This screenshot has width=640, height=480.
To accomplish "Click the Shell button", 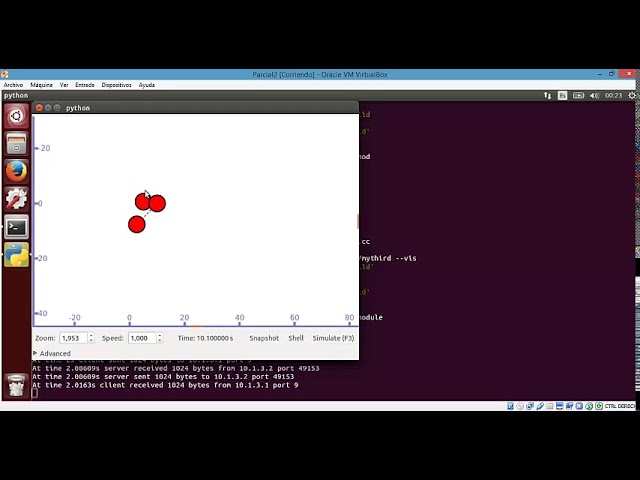I will click(x=296, y=338).
